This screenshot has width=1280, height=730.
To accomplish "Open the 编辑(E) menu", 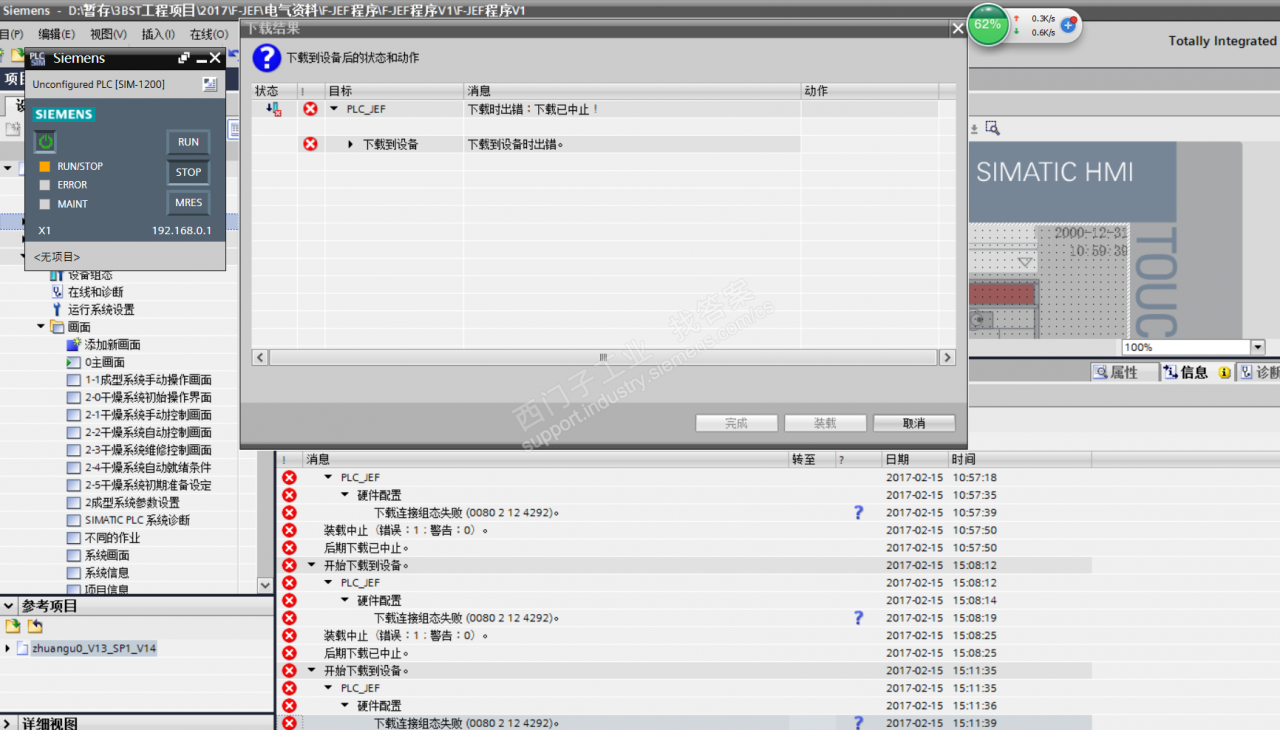I will click(x=57, y=34).
